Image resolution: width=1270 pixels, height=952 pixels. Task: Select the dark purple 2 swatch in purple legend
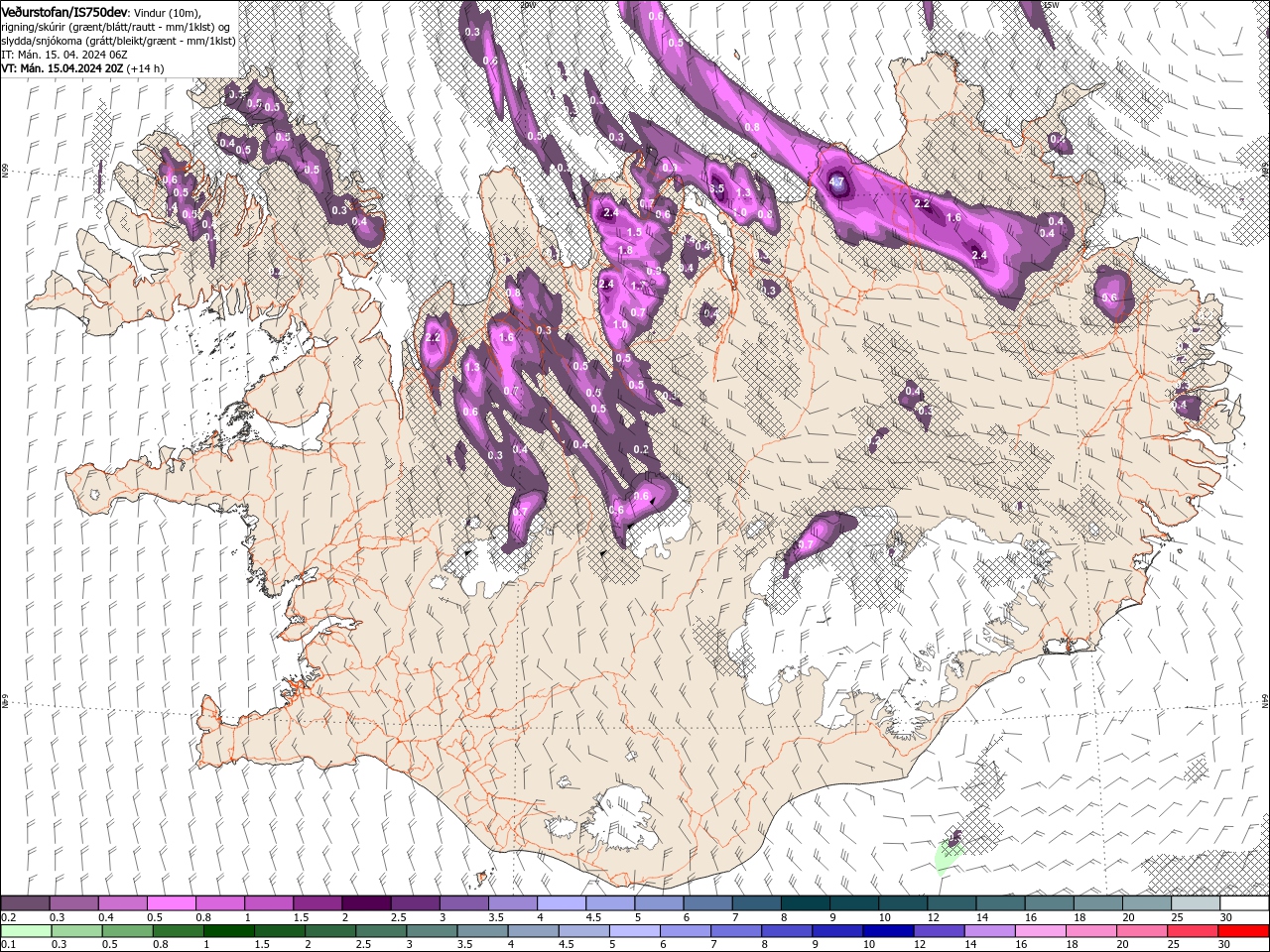click(x=366, y=903)
